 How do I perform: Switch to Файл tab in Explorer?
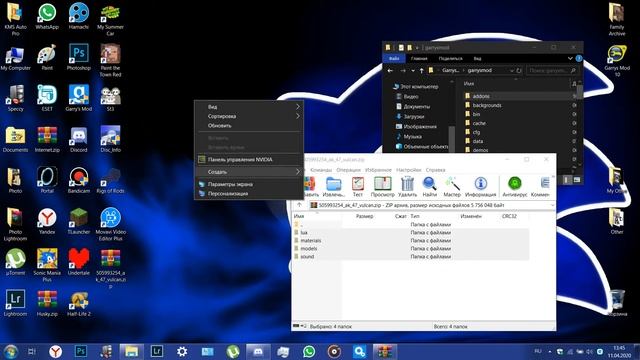pos(394,59)
